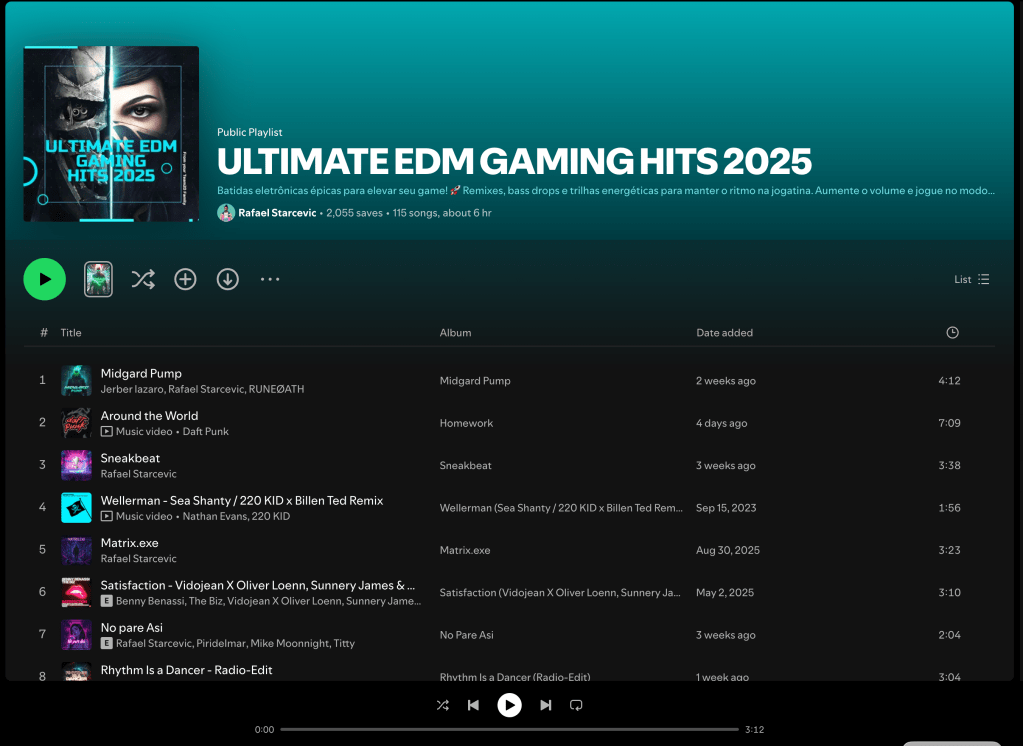Viewport: 1023px width, 746px height.
Task: Play the playlist with the green play button
Action: [x=44, y=279]
